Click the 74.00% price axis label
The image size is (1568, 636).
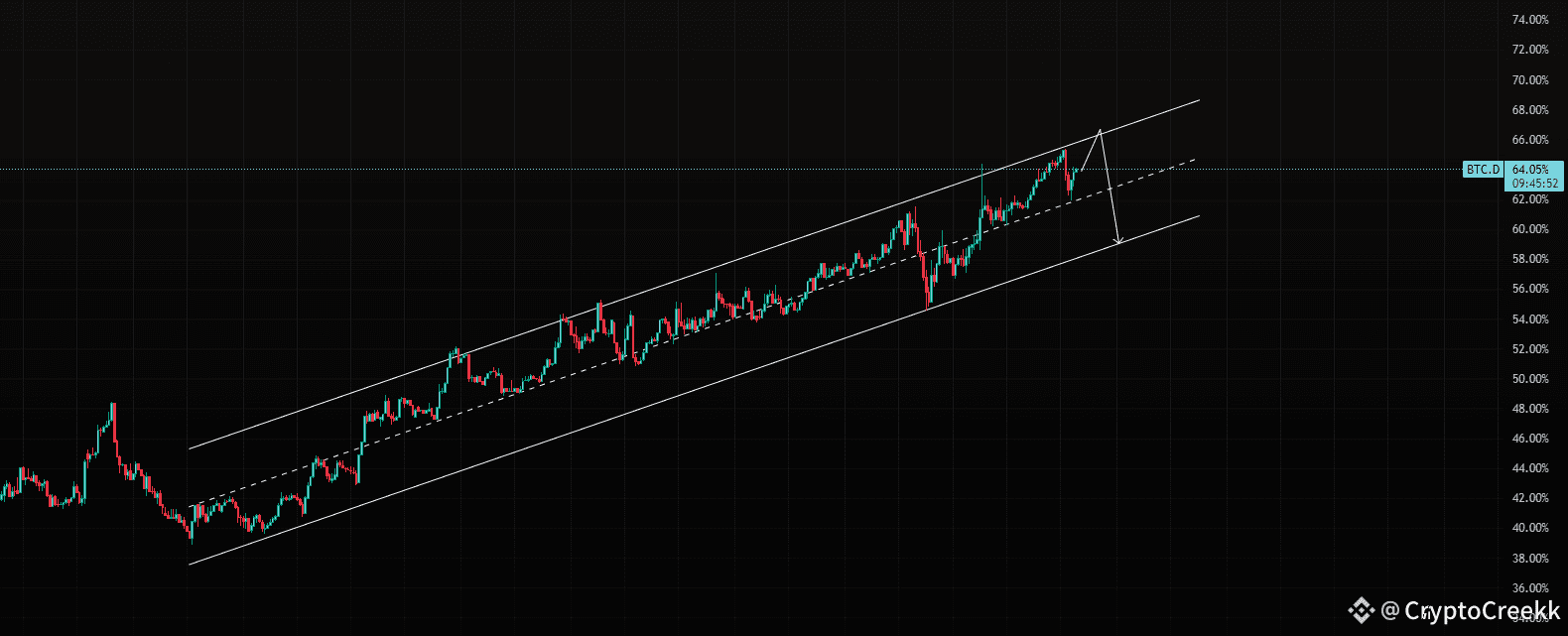1529,20
